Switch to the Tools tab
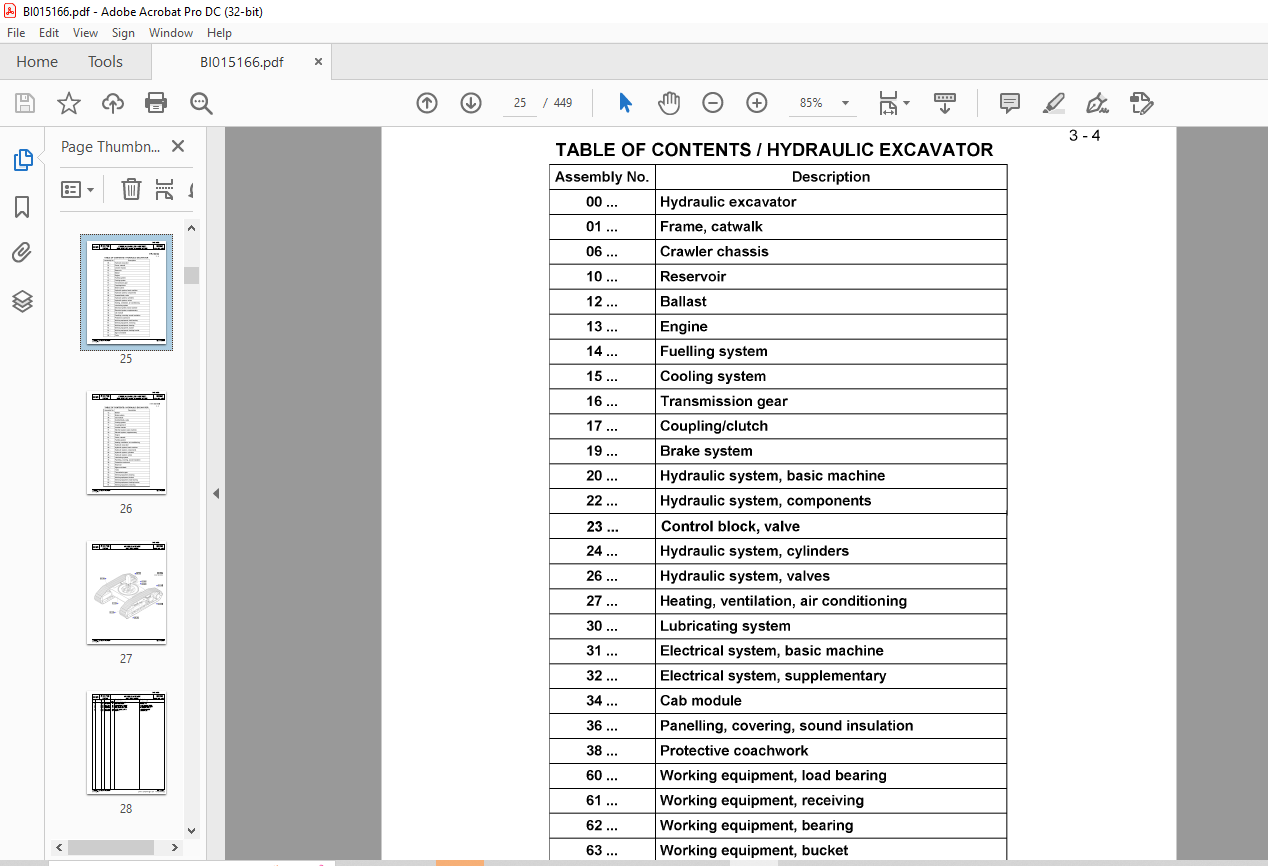Image resolution: width=1268 pixels, height=866 pixels. pyautogui.click(x=105, y=62)
